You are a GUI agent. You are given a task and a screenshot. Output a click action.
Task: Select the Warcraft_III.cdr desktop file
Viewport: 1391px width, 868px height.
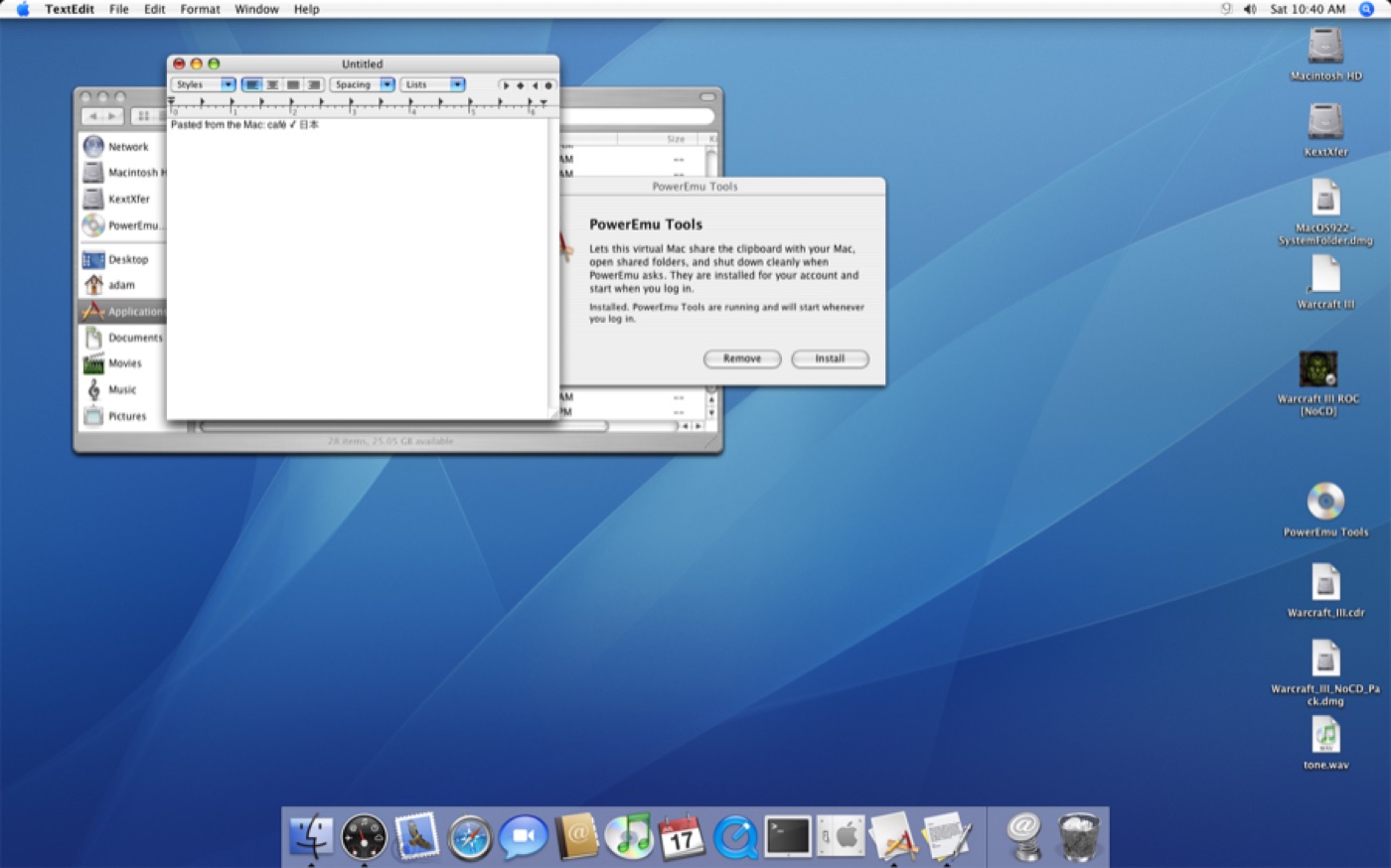tap(1325, 591)
